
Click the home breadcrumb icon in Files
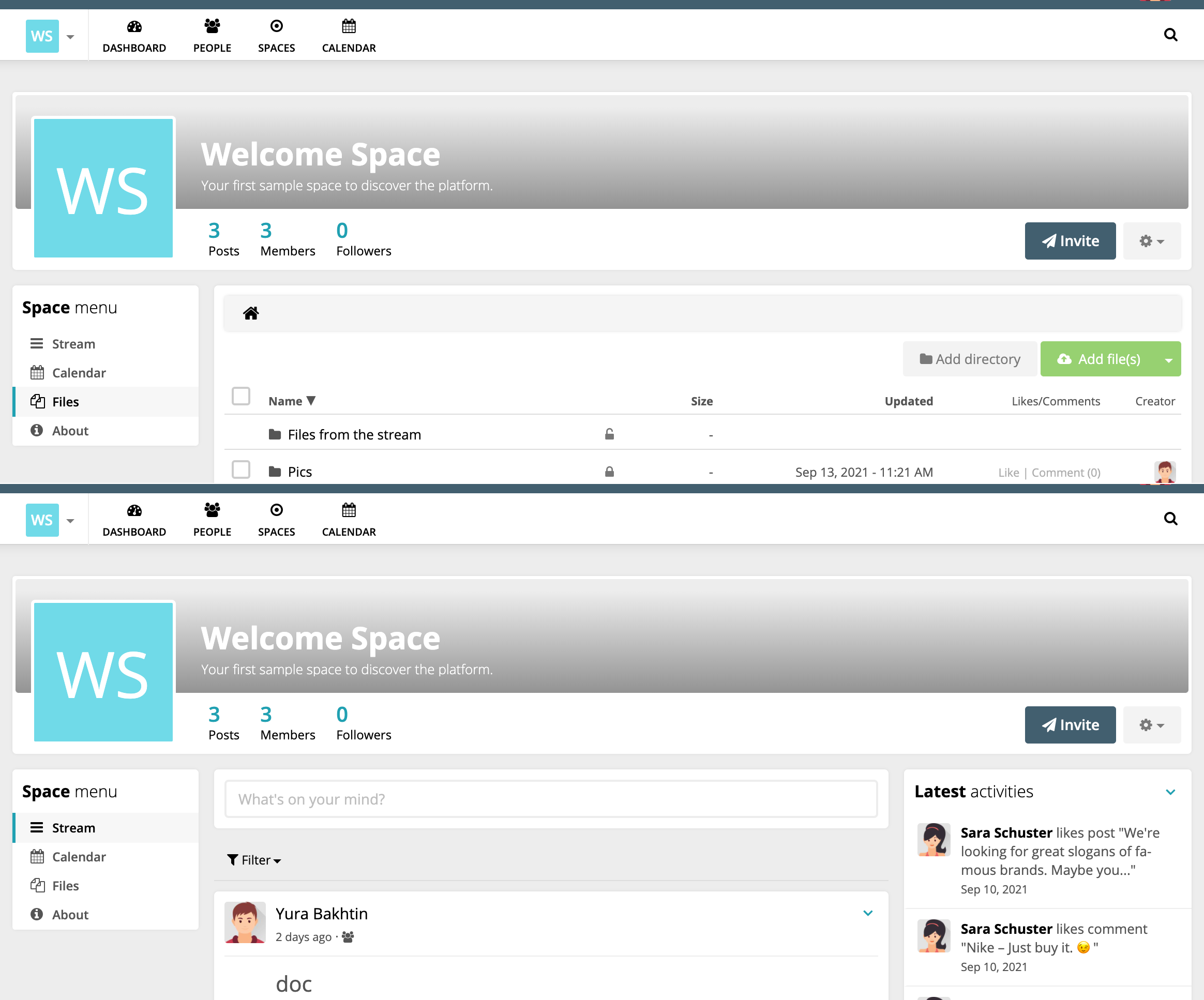(250, 313)
